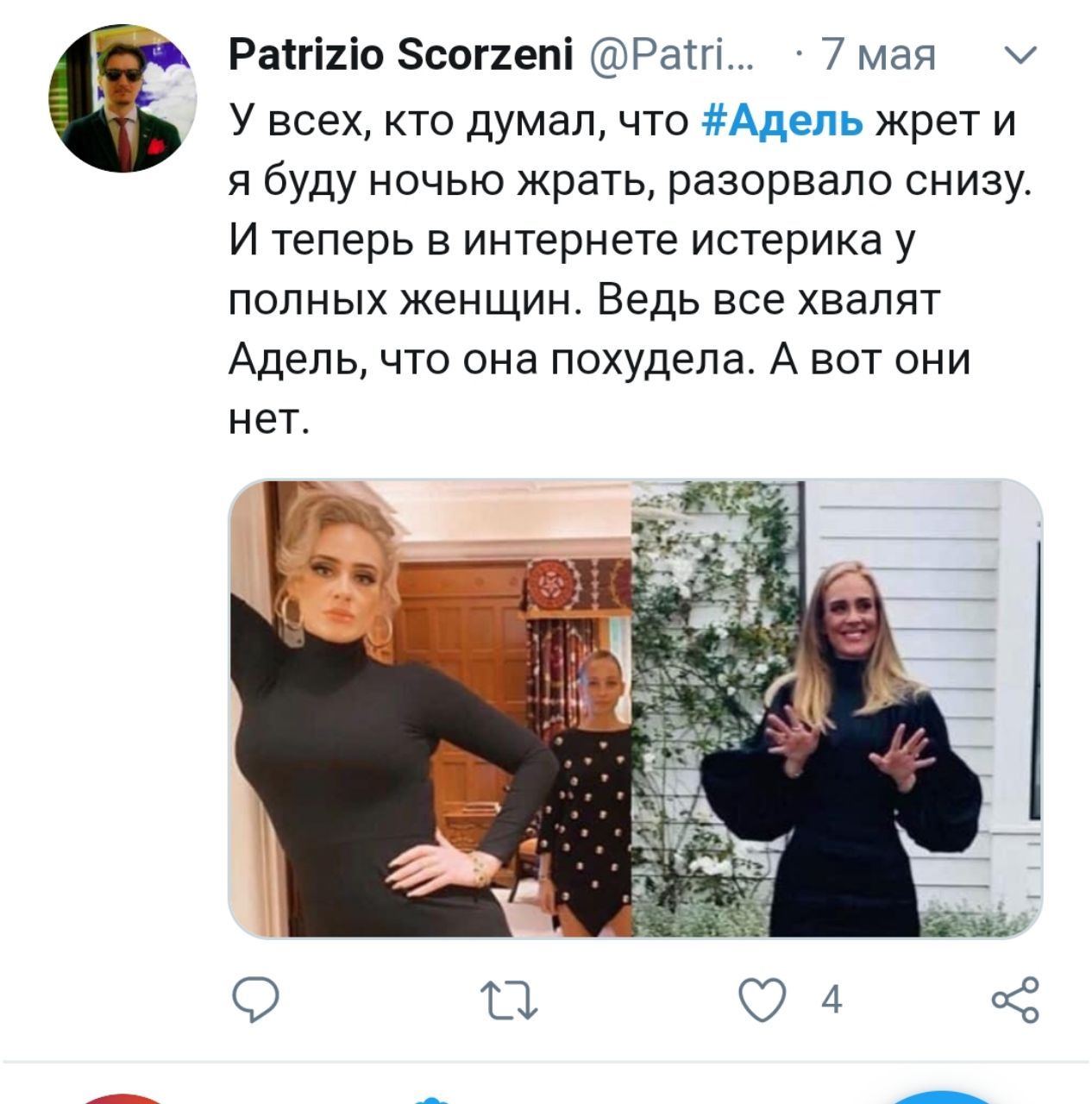This screenshot has height=1104, width=1092.
Task: Like the tweet with the heart icon
Action: click(763, 1000)
